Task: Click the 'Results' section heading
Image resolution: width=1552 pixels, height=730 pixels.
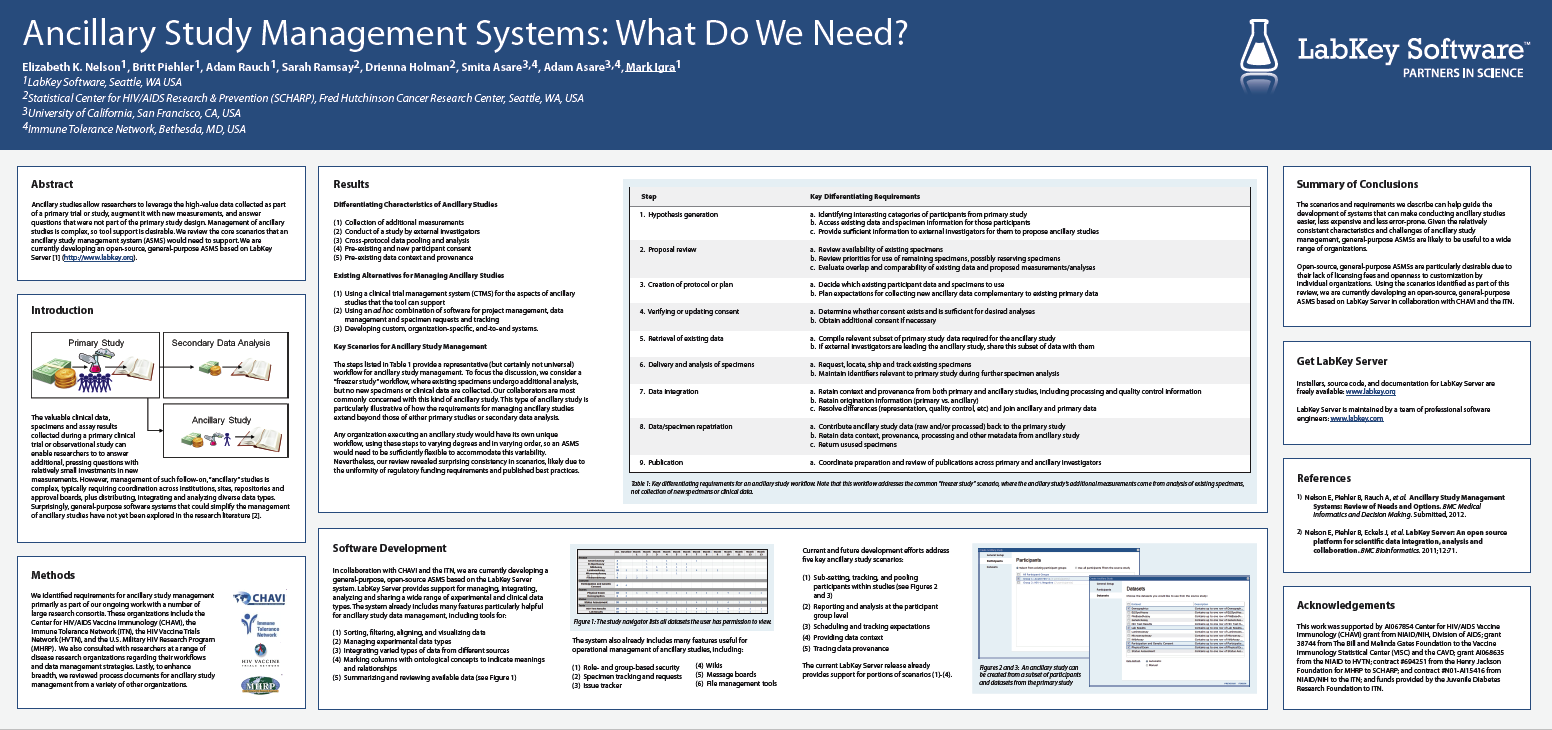Action: [x=351, y=184]
